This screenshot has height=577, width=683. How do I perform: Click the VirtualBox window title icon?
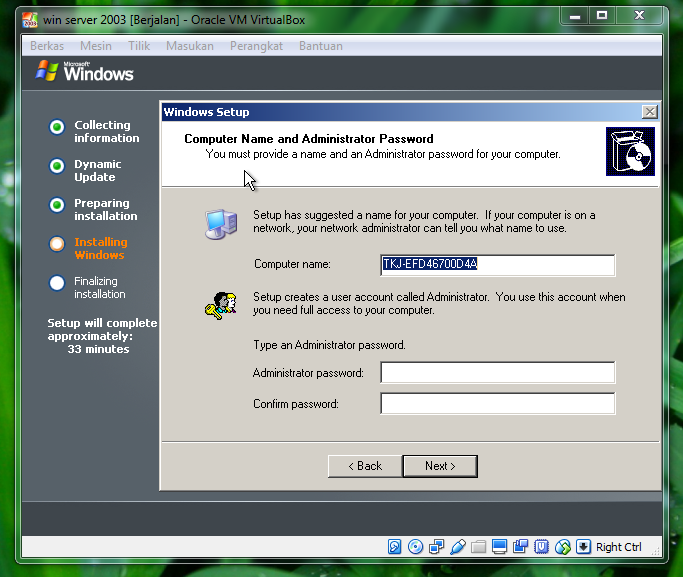[x=30, y=20]
